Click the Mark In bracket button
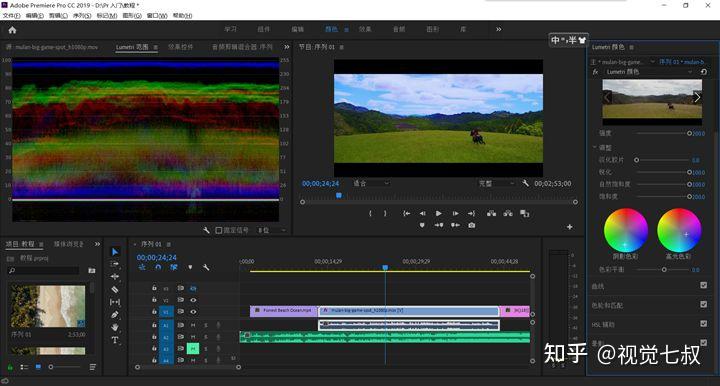This screenshot has width=720, height=386. pos(370,213)
